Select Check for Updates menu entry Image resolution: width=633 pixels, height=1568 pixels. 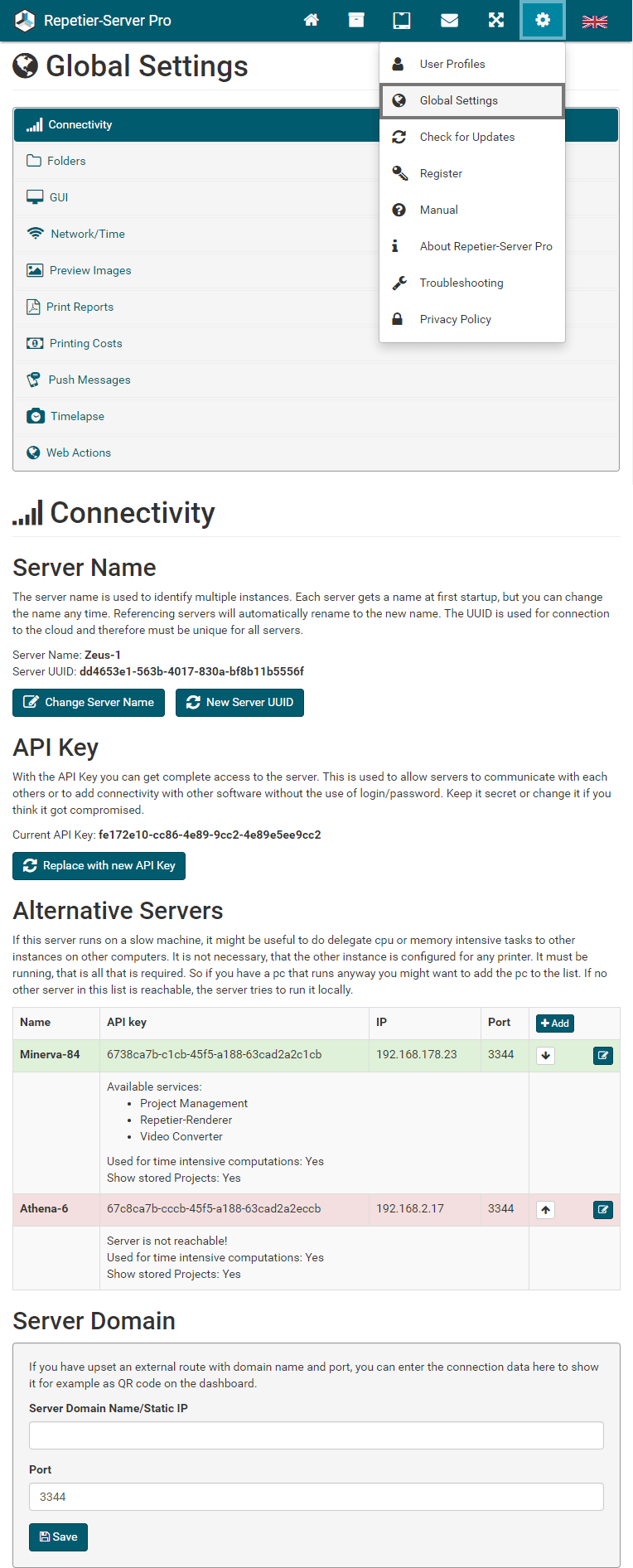click(x=472, y=137)
